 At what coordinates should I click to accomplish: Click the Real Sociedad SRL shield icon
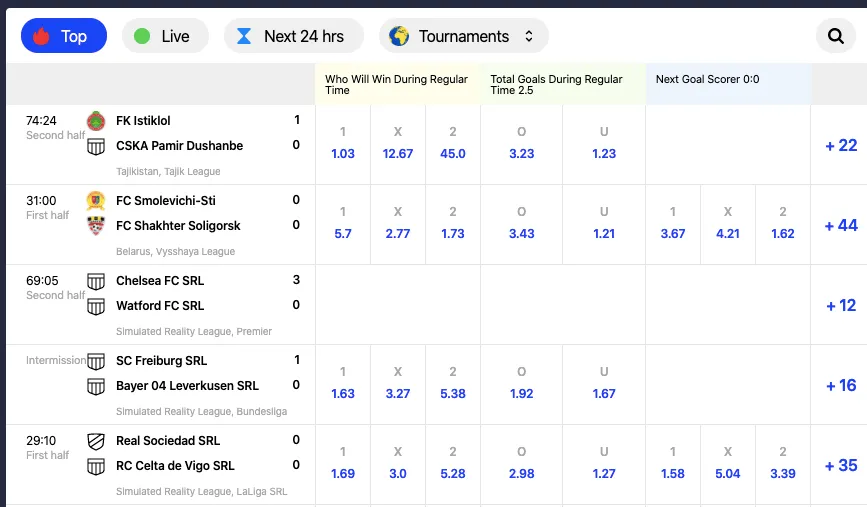click(x=96, y=441)
